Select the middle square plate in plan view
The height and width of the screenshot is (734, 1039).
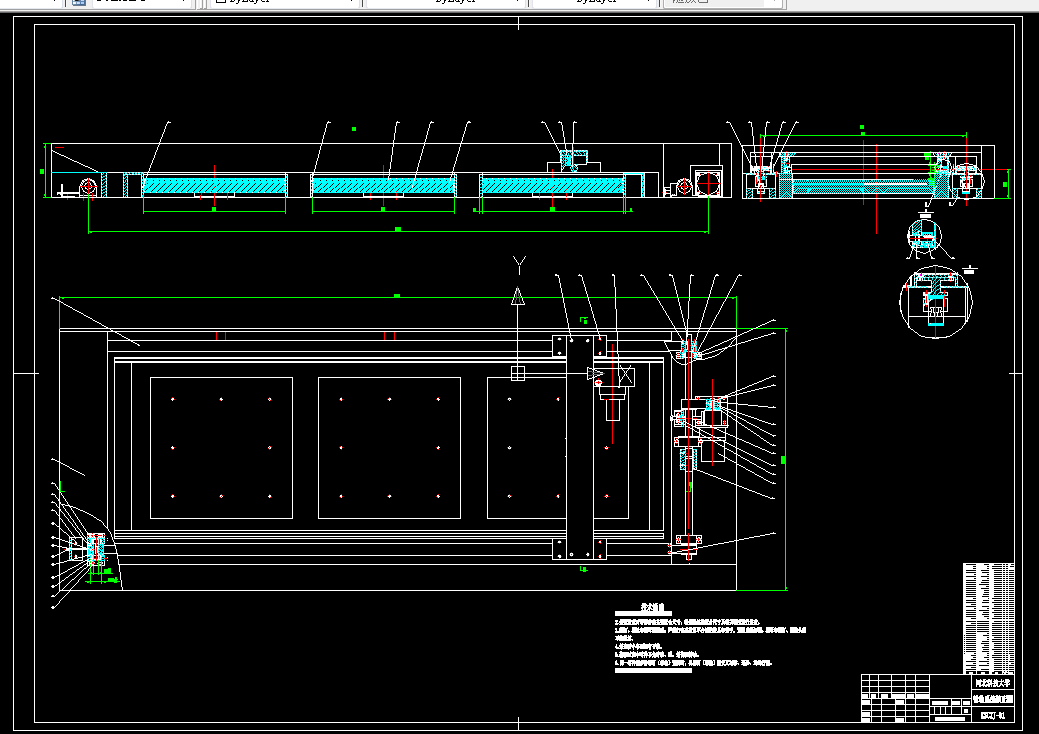[390, 448]
